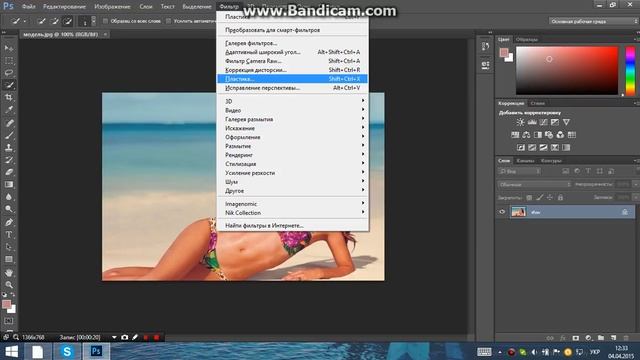The height and width of the screenshot is (360, 640).
Task: Select the Dodge tool
Action: pos(9,209)
